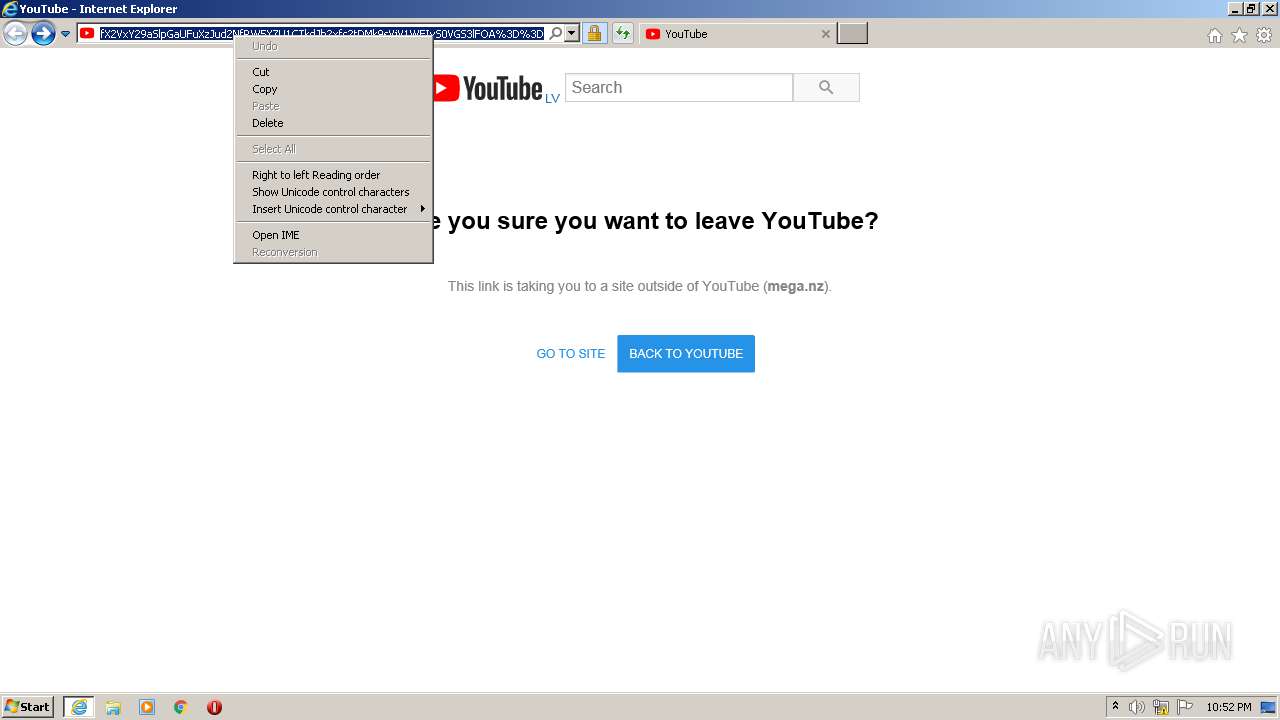Click the refresh page icon
This screenshot has height=720, width=1280.
(x=623, y=34)
